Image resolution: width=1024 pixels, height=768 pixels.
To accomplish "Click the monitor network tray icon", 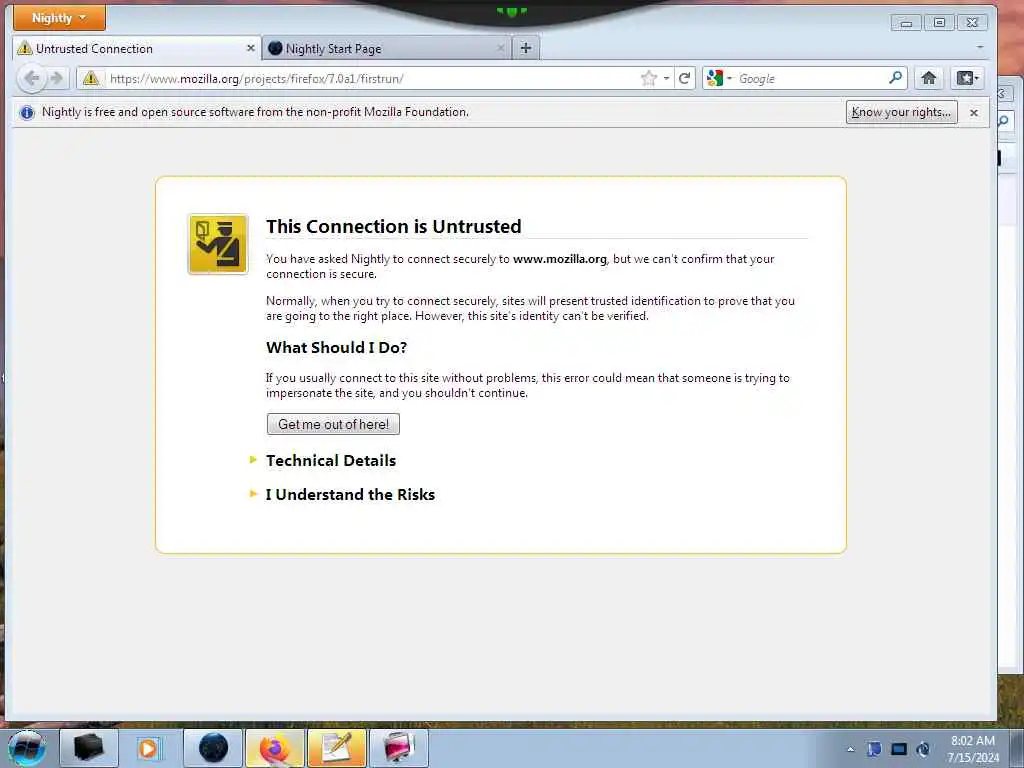I will 899,749.
